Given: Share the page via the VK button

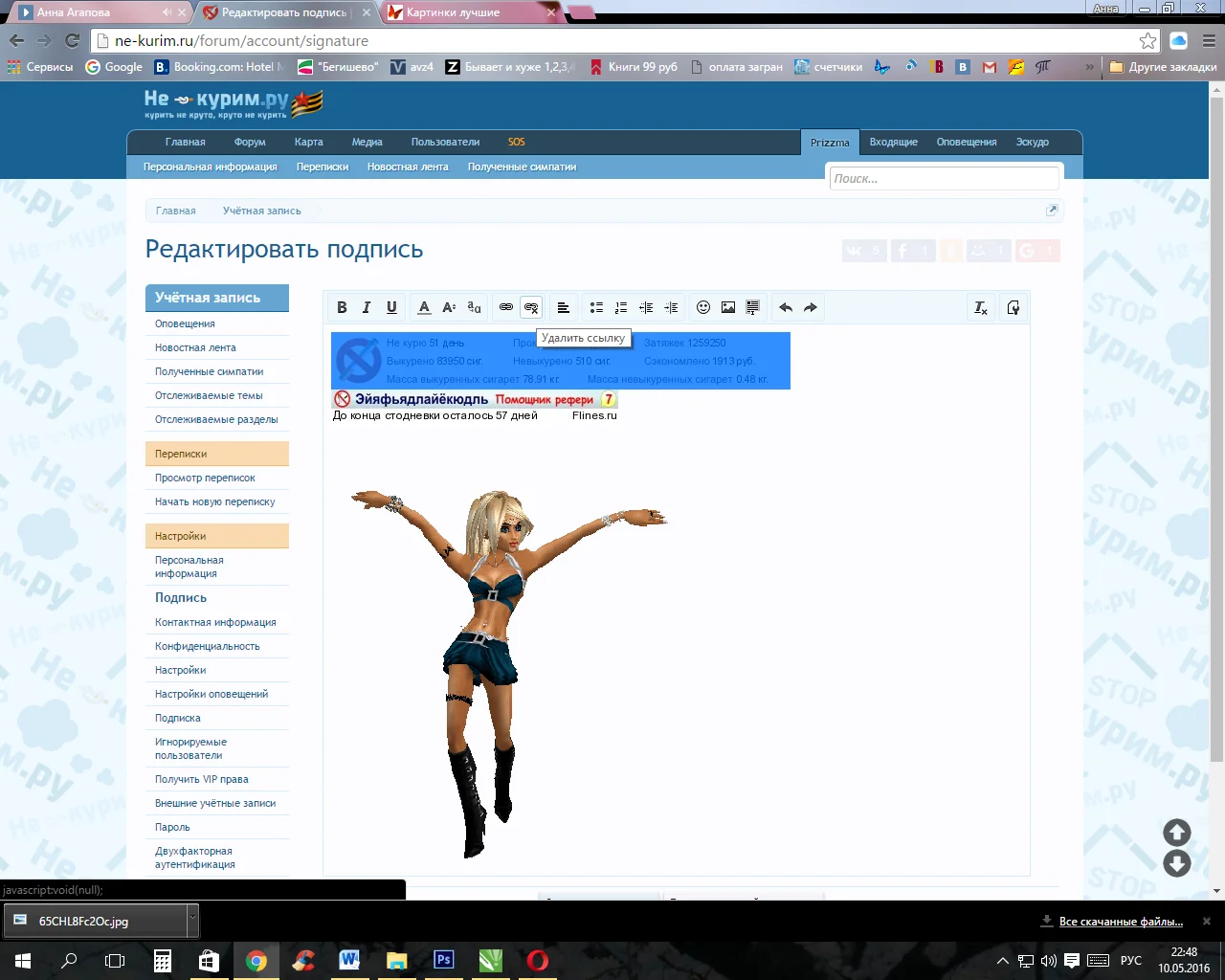Looking at the screenshot, I should (864, 251).
